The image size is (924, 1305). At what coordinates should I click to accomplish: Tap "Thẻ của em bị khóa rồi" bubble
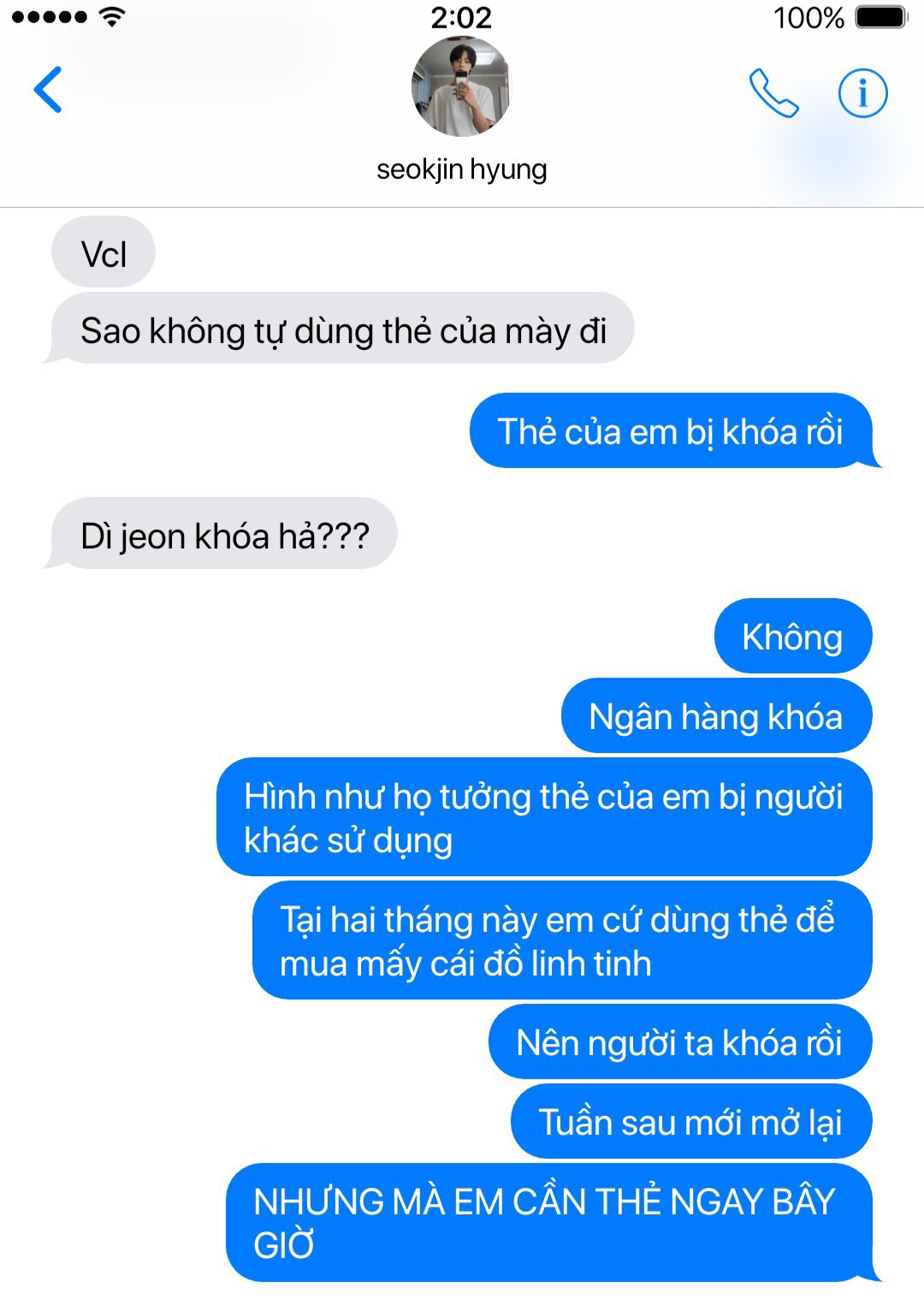coord(675,431)
